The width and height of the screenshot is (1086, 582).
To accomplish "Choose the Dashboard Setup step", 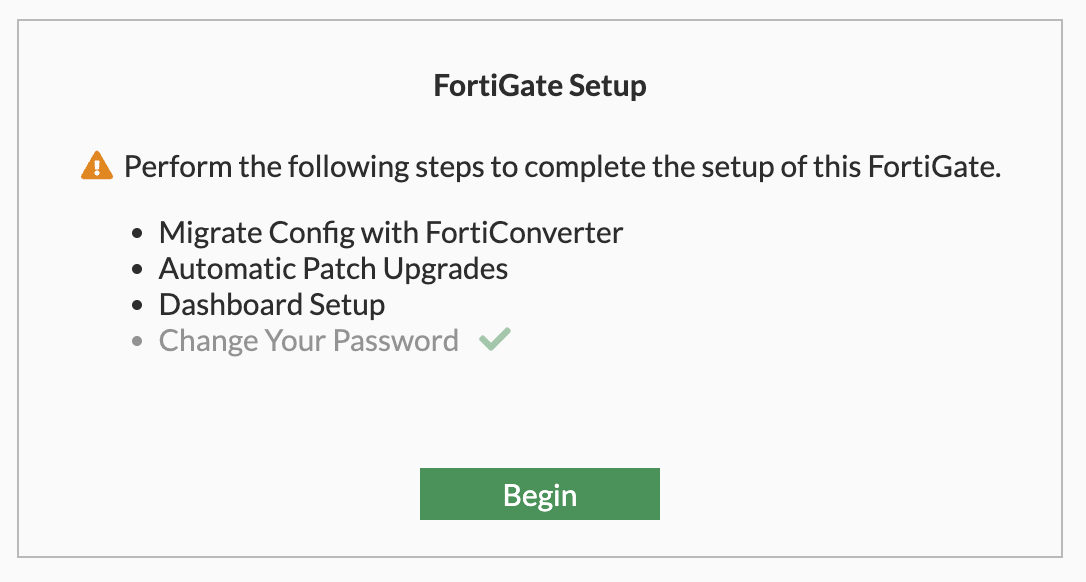I will pyautogui.click(x=272, y=305).
